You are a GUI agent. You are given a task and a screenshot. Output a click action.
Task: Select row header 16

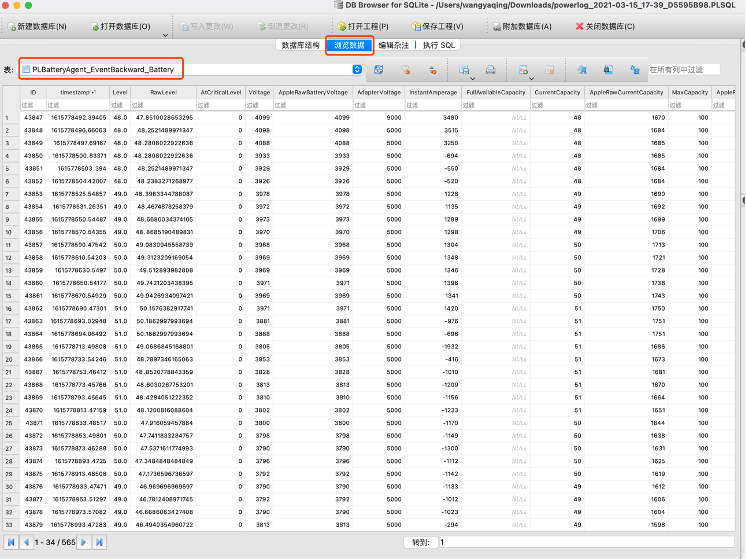click(x=11, y=308)
